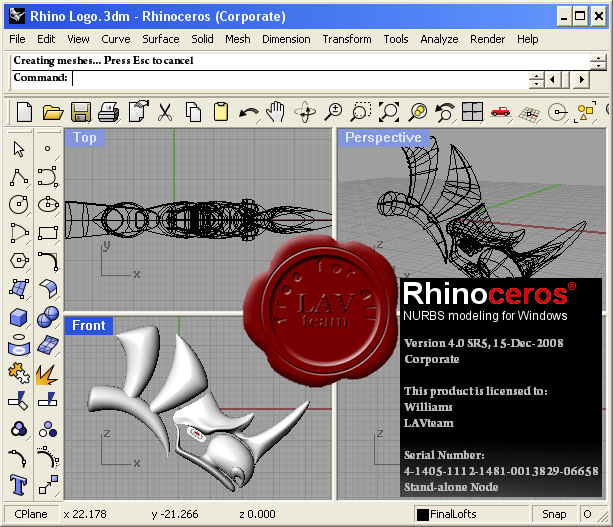Click command line up/down stepper
Screen dimensions: 613x527
pos(536,80)
